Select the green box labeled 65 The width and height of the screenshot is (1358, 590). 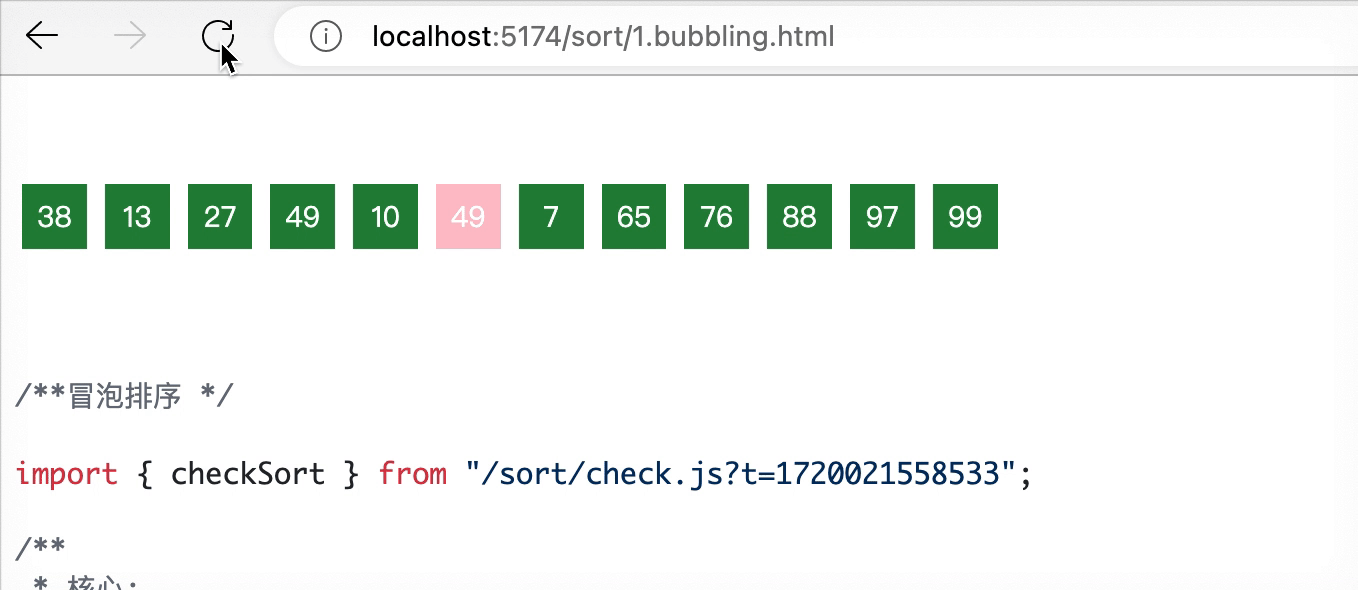click(633, 216)
